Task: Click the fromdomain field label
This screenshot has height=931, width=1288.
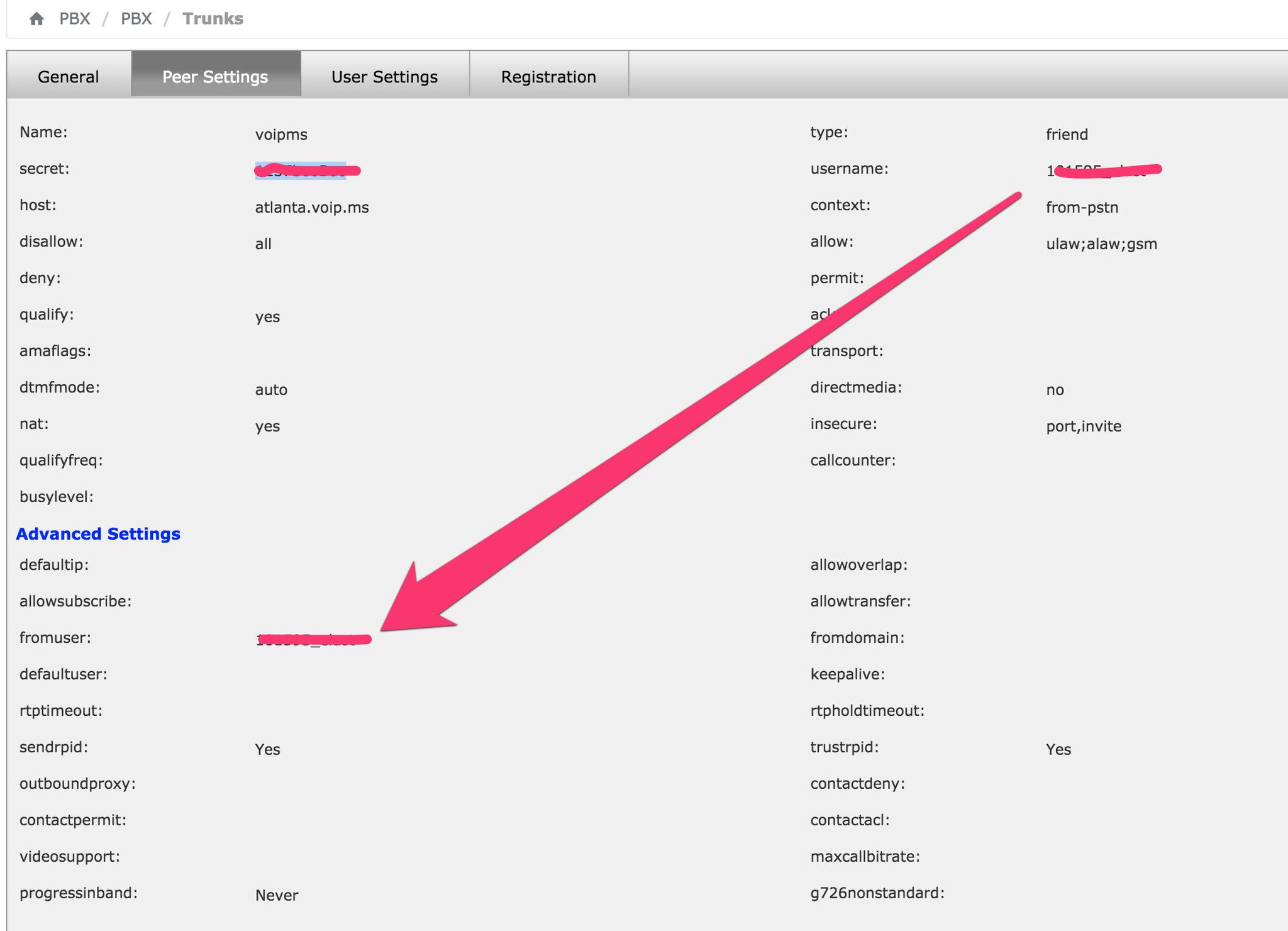Action: [858, 638]
